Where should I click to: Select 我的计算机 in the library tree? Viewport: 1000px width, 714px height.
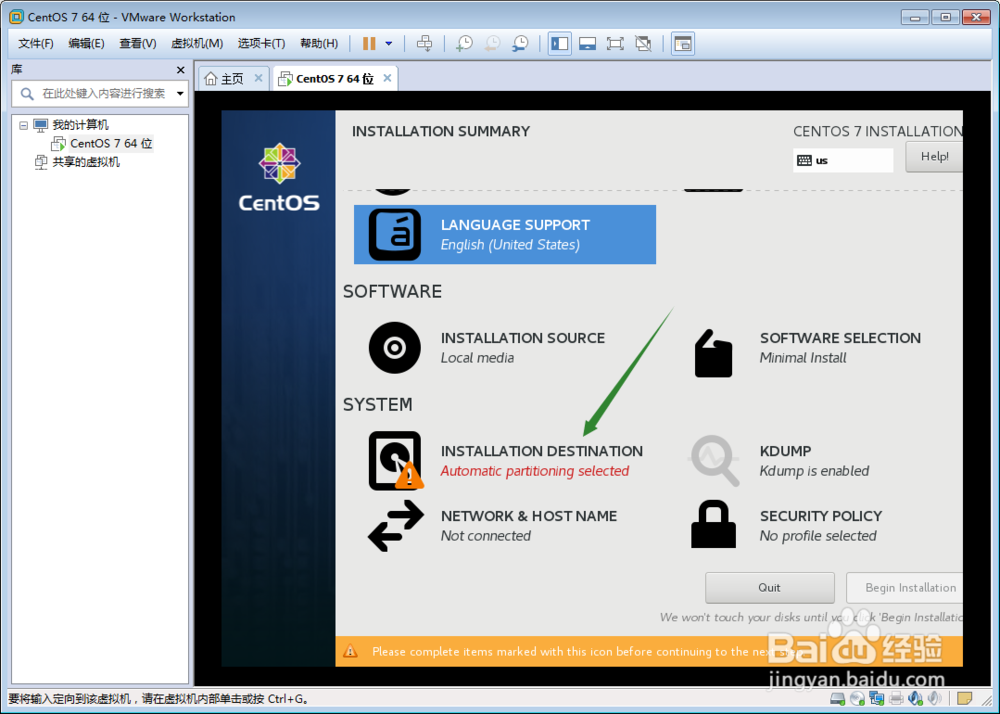pos(80,125)
